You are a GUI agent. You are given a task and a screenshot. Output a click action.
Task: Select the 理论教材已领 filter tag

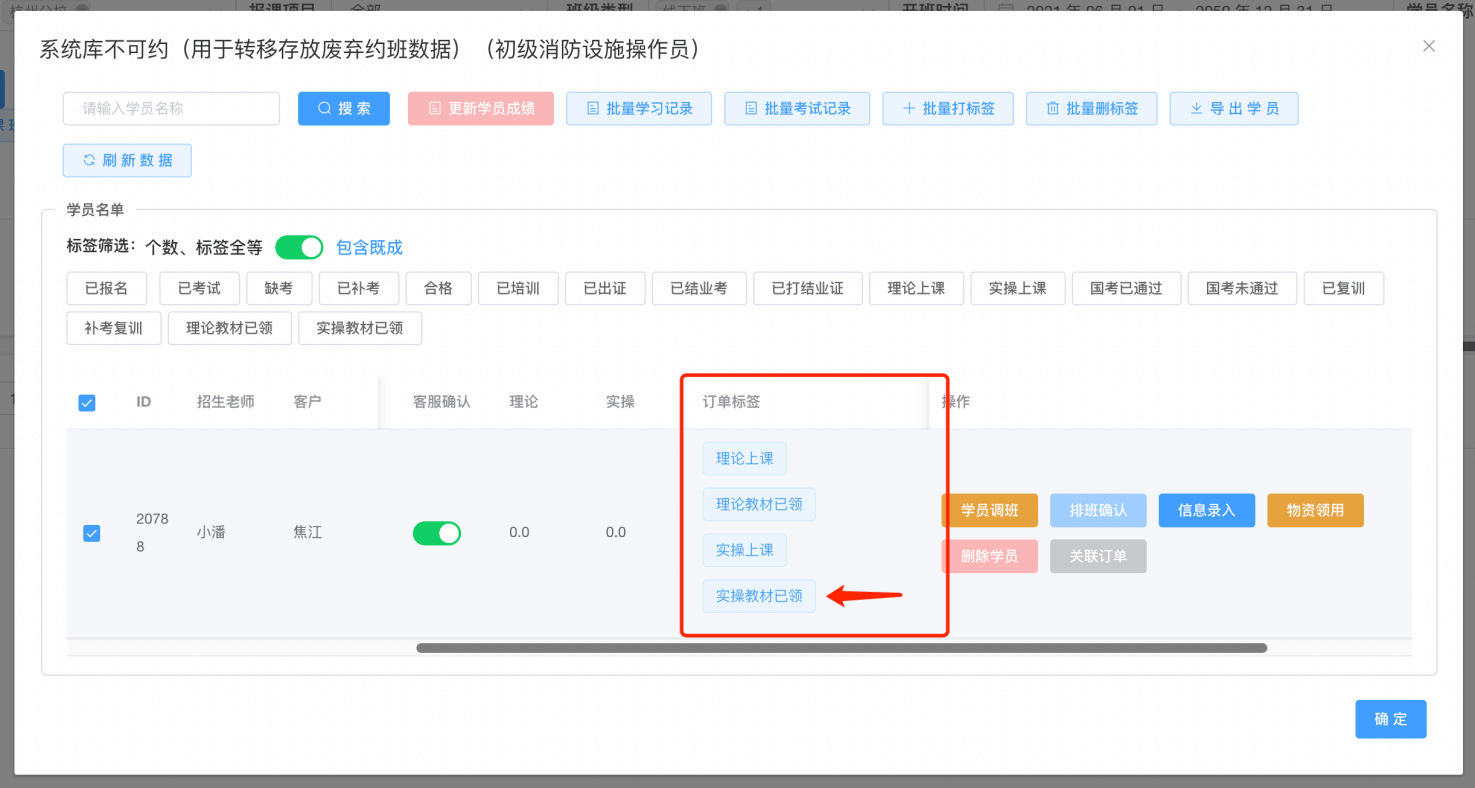pyautogui.click(x=229, y=328)
